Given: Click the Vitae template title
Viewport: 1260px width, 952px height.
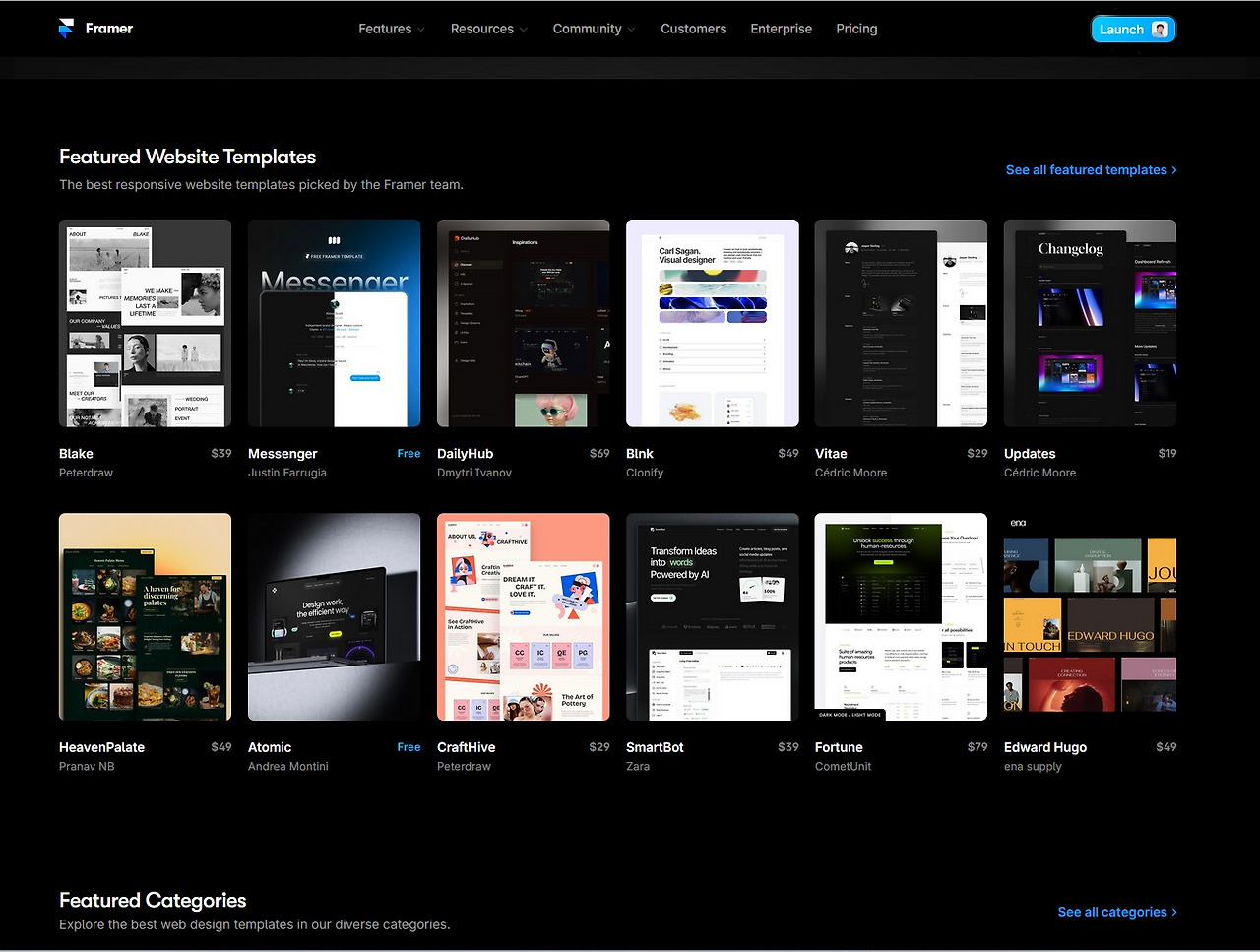Looking at the screenshot, I should coord(831,454).
